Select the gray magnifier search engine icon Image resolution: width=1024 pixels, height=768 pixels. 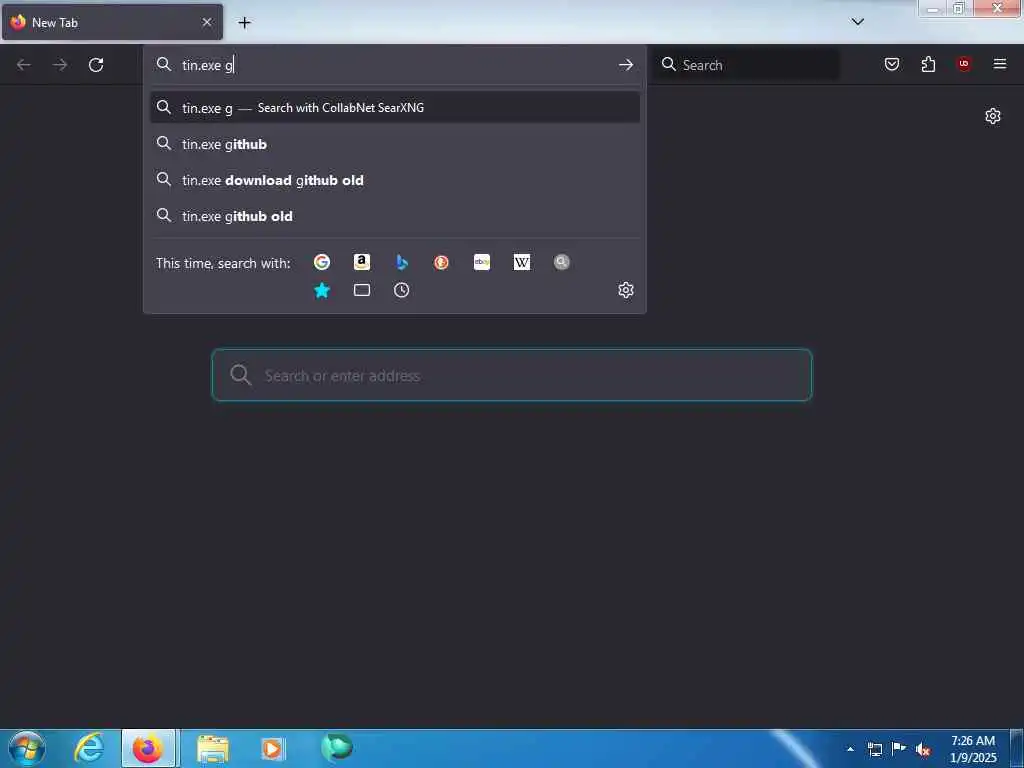pyautogui.click(x=562, y=262)
